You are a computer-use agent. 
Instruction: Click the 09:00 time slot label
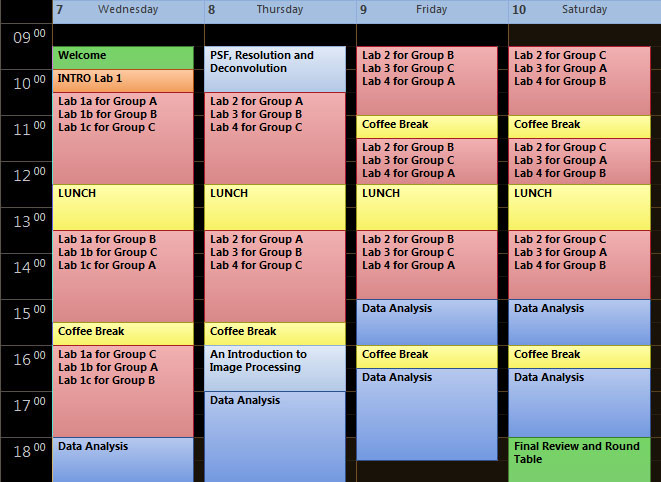pyautogui.click(x=26, y=38)
